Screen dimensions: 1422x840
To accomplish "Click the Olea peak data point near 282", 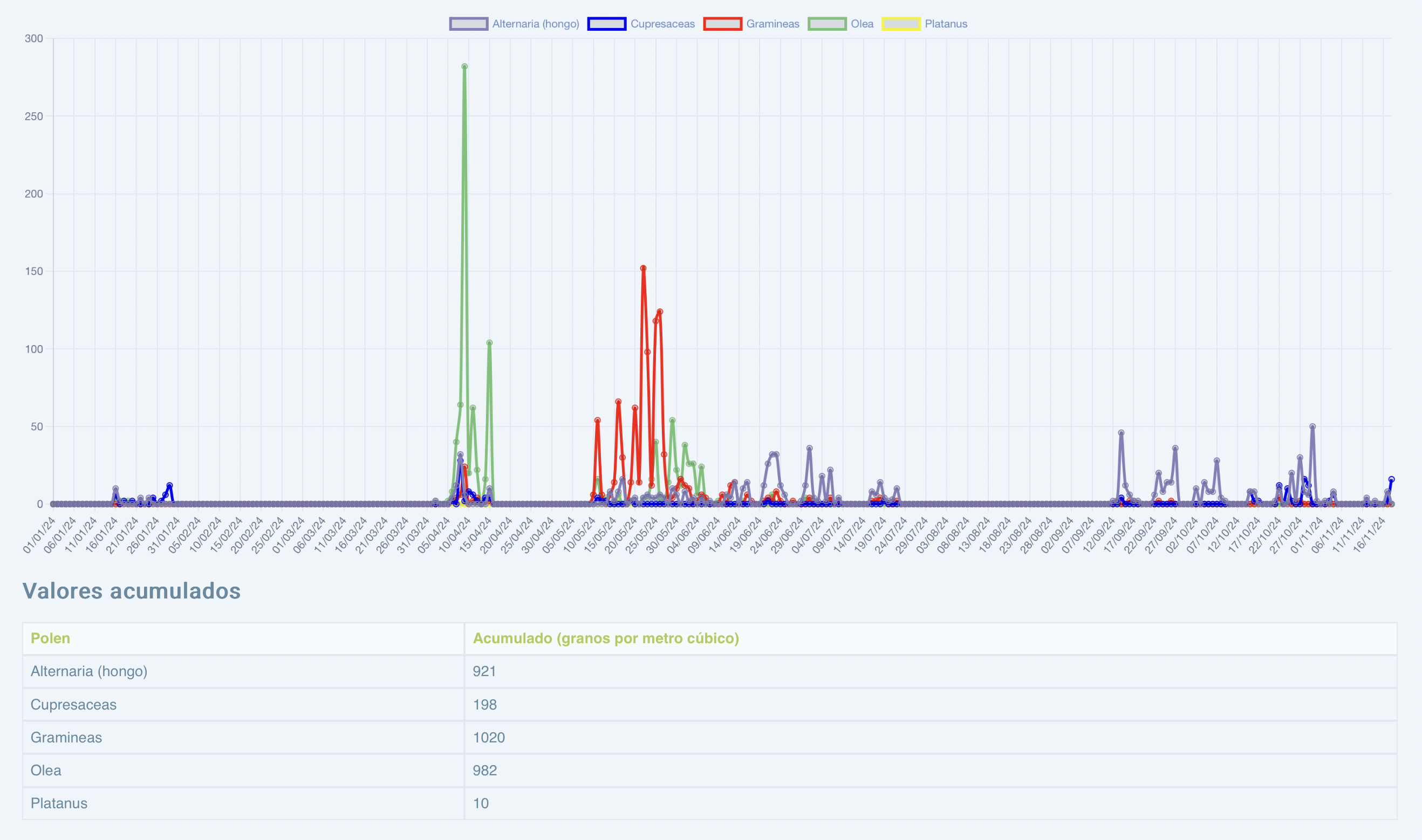I will [x=464, y=67].
